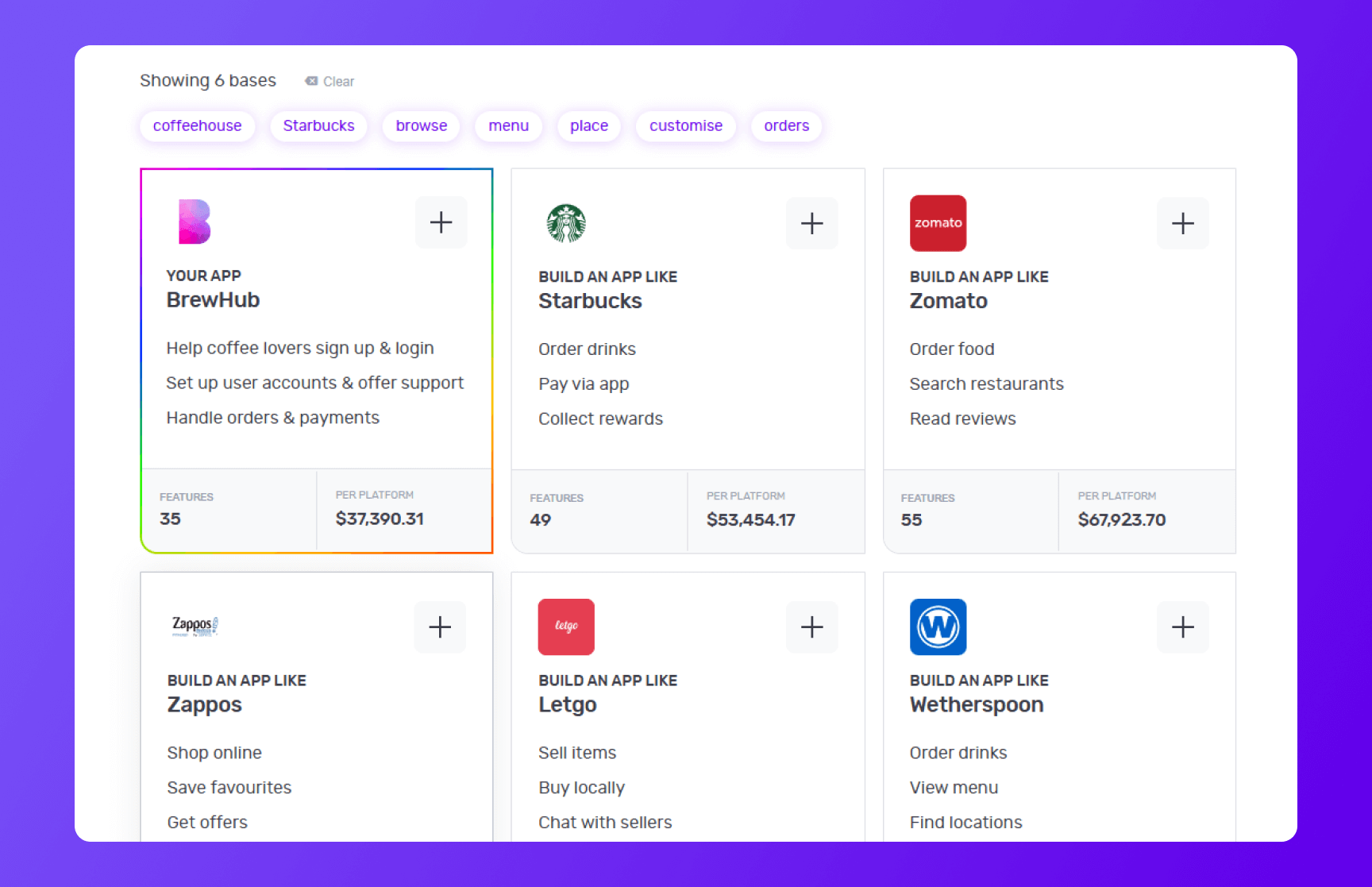Click 'View menu' text
Screen dimensions: 1372x887
pos(954,788)
